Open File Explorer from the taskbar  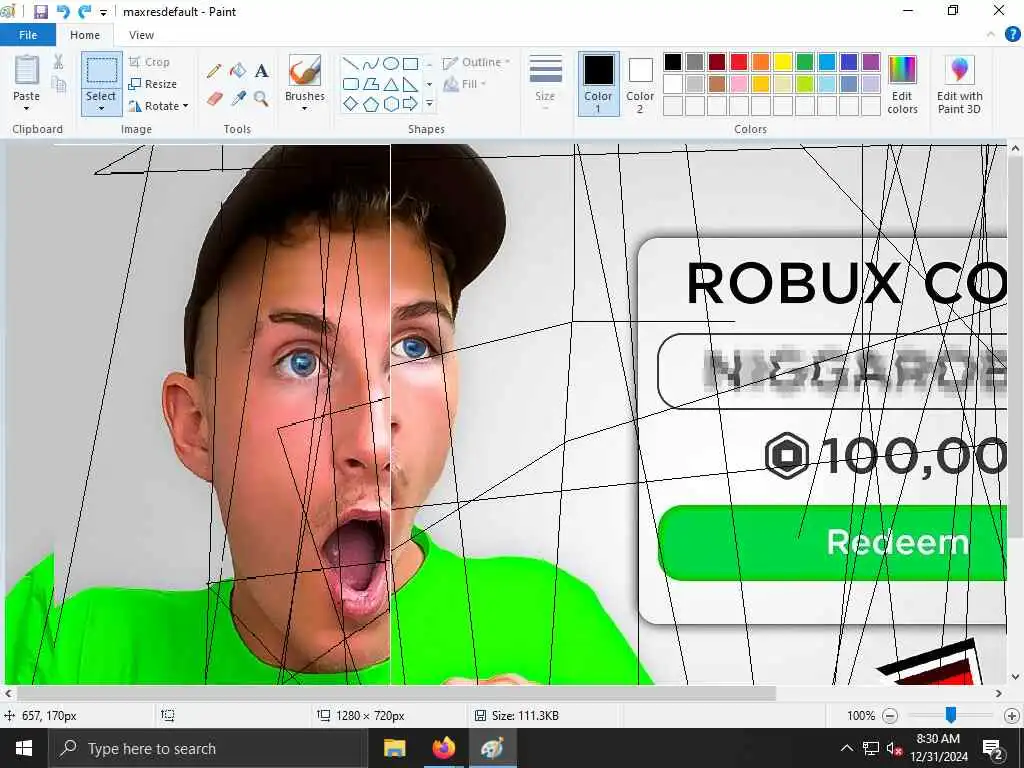[394, 748]
